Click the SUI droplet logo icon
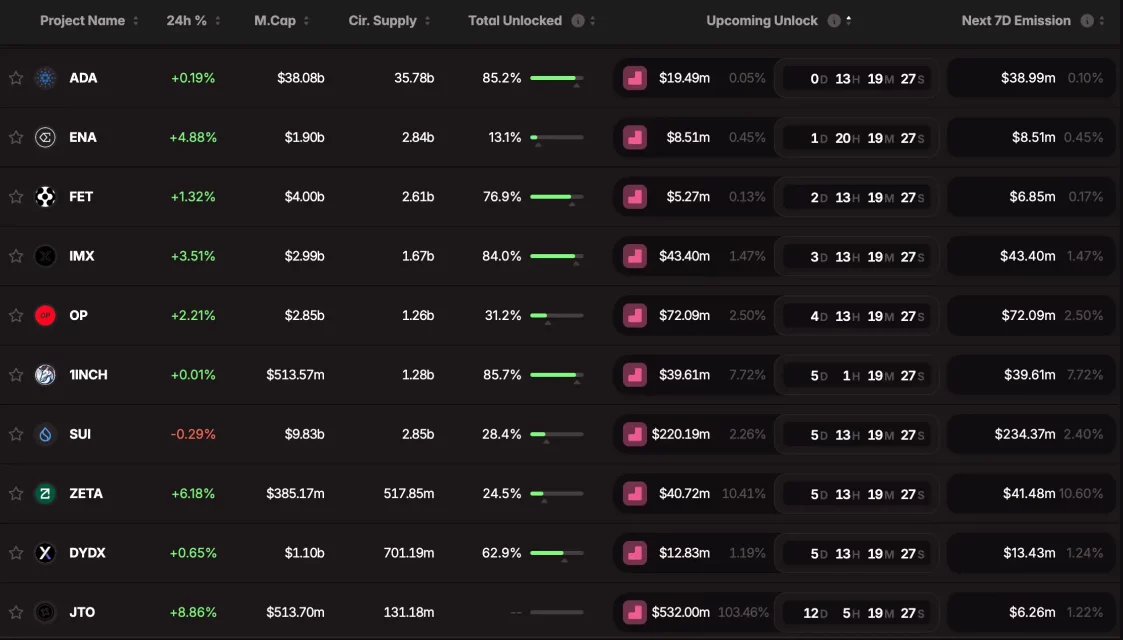 pyautogui.click(x=46, y=434)
